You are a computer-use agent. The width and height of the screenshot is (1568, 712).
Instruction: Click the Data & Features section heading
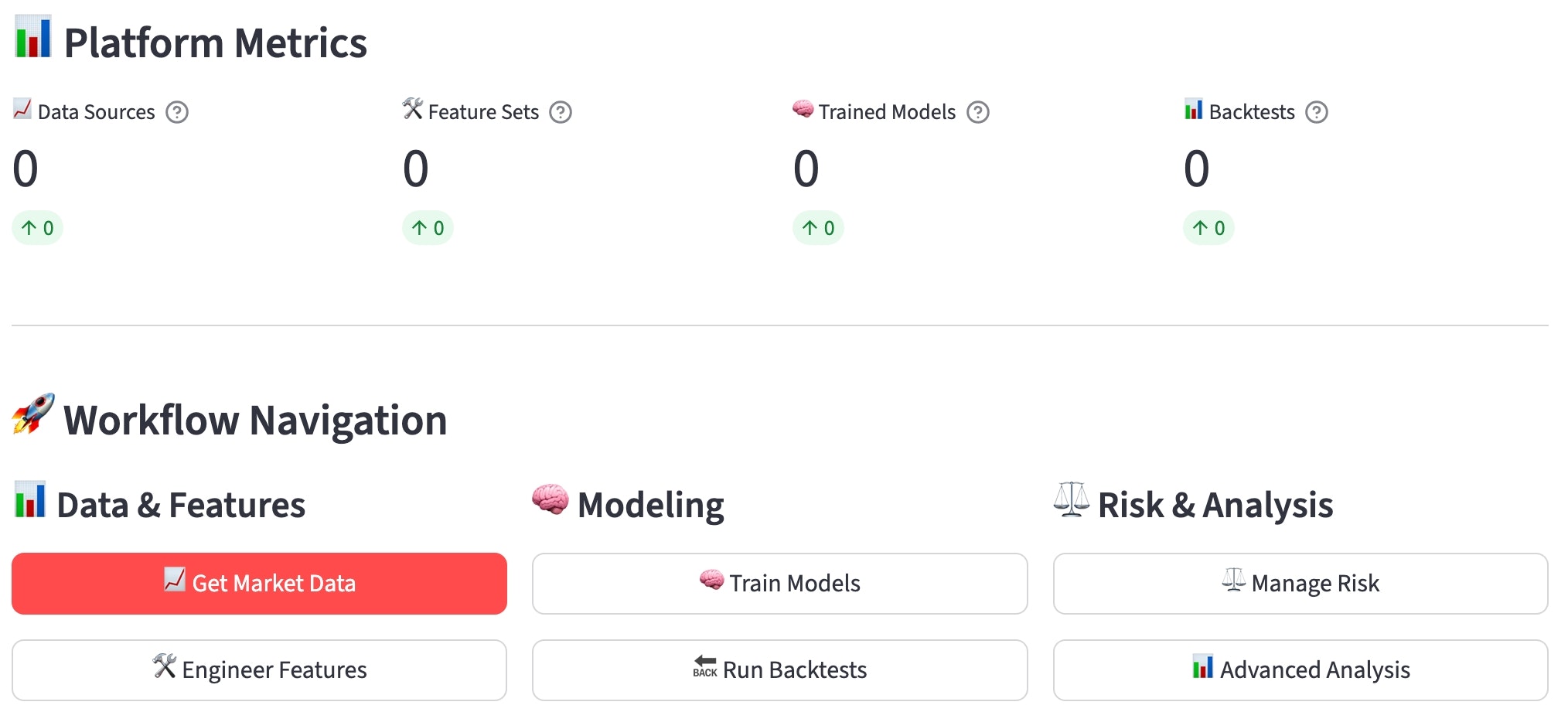pos(181,505)
